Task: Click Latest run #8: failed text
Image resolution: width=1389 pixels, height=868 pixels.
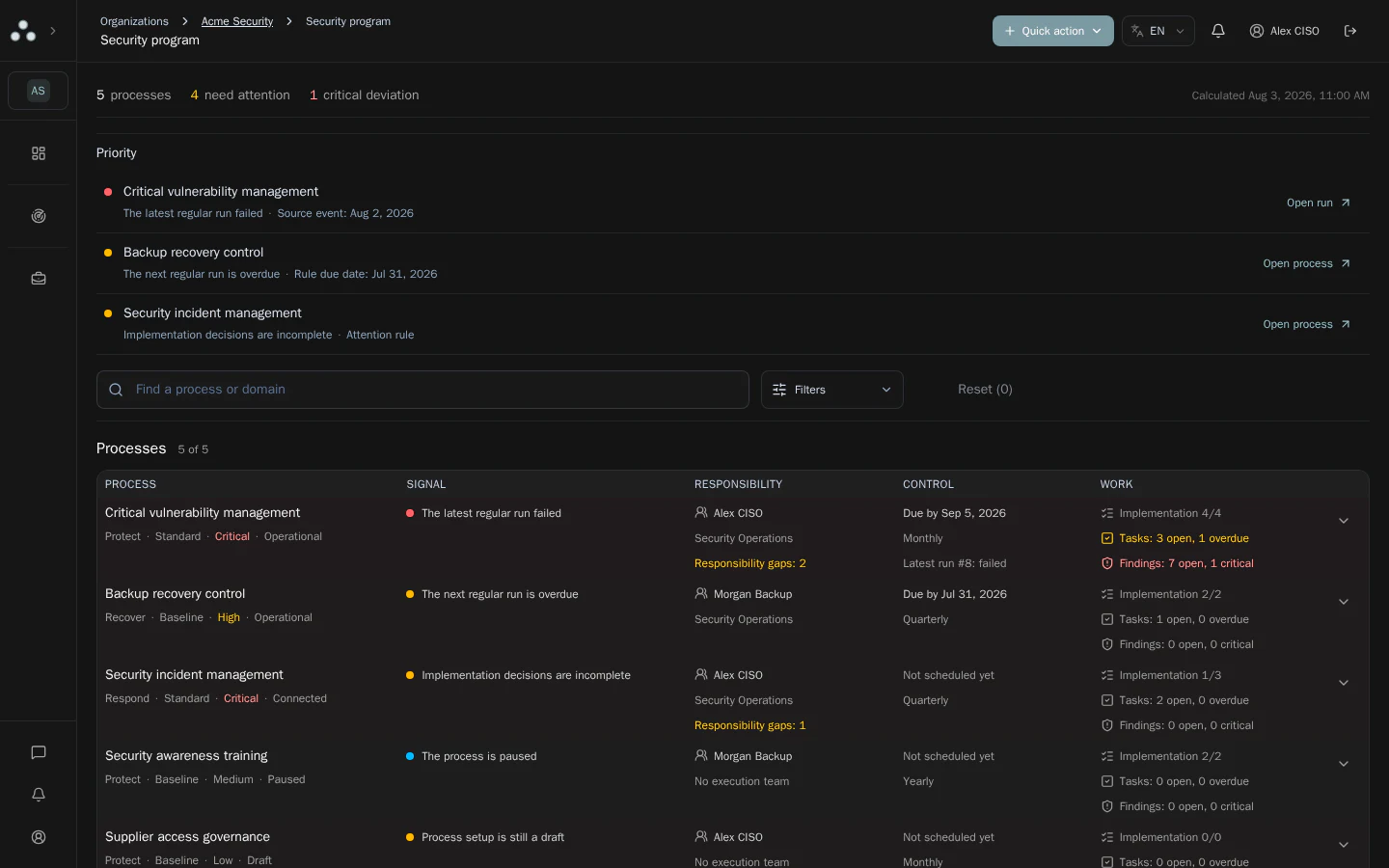Action: (954, 563)
